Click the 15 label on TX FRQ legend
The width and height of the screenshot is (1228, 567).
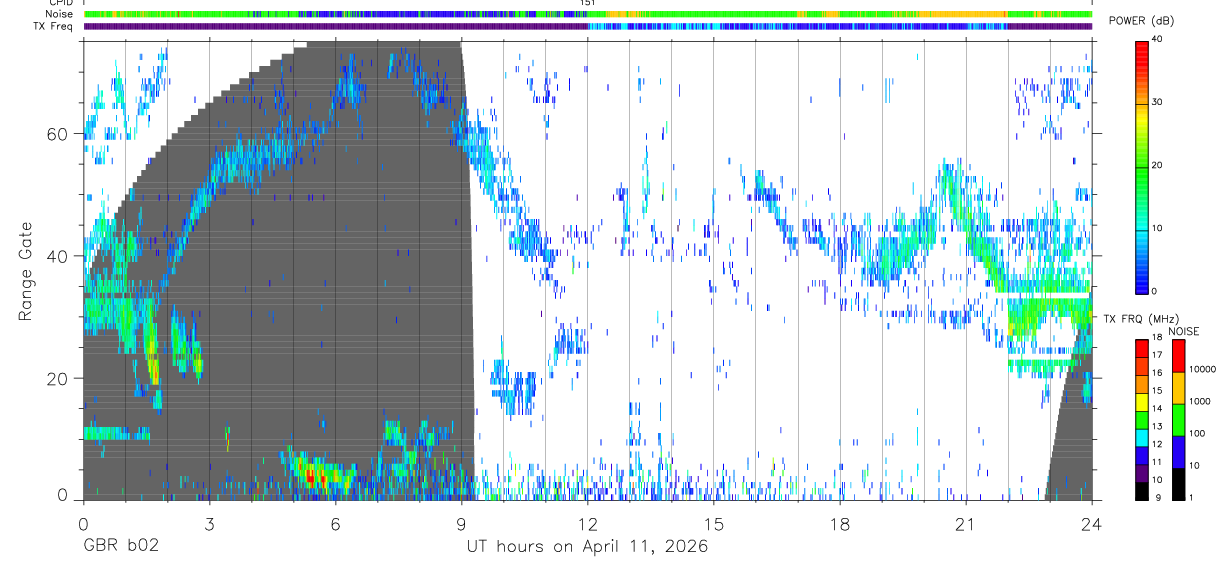1157,390
